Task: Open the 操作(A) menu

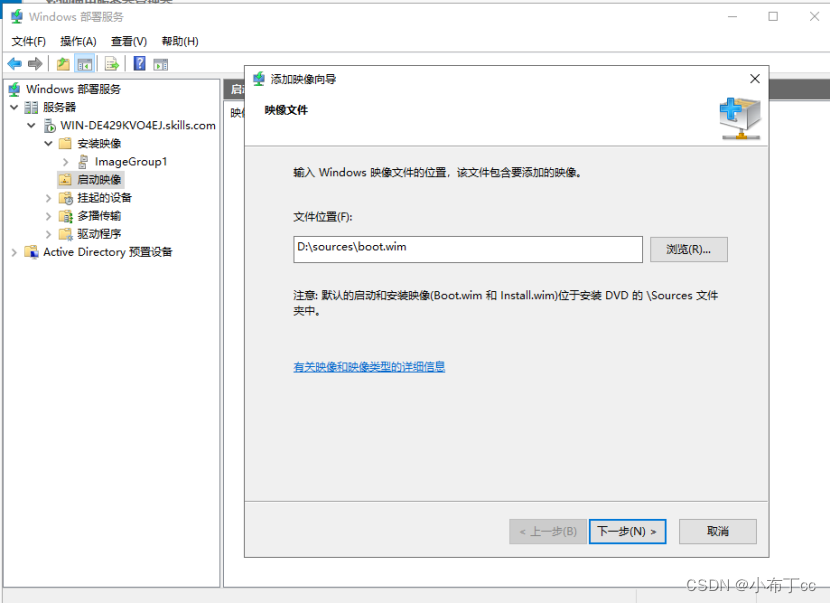Action: point(78,41)
